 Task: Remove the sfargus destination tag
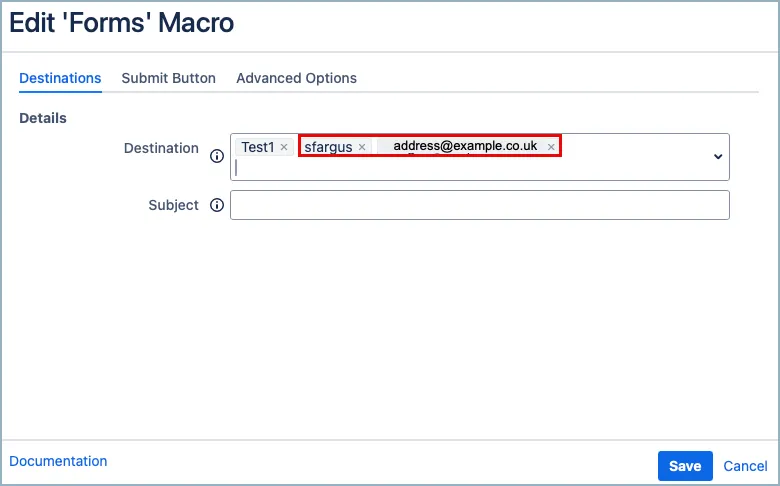(362, 147)
